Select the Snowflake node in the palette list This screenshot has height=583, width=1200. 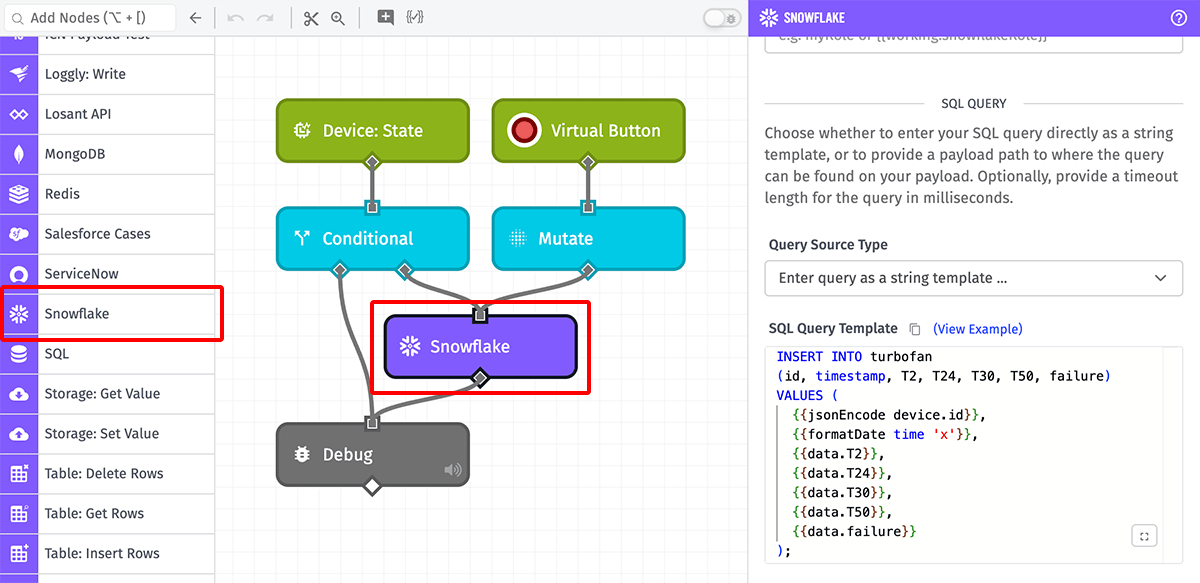pyautogui.click(x=107, y=314)
